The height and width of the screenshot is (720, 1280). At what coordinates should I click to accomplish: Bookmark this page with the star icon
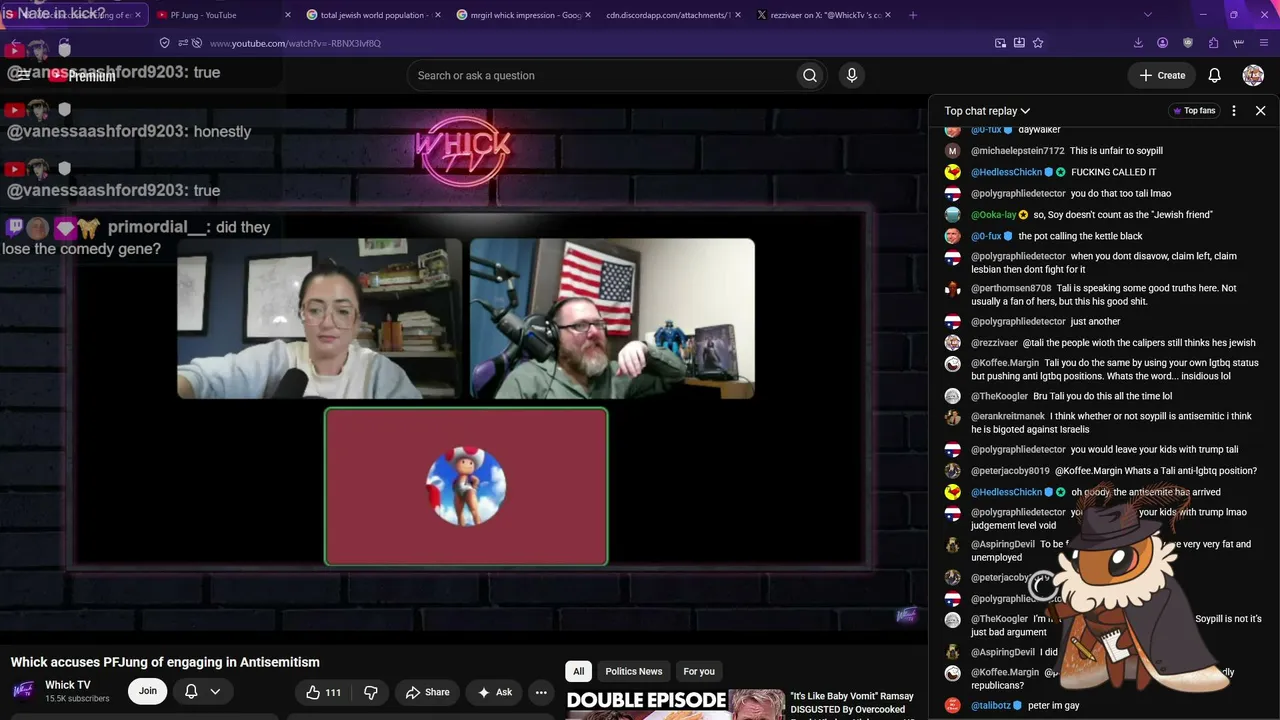click(x=1038, y=43)
